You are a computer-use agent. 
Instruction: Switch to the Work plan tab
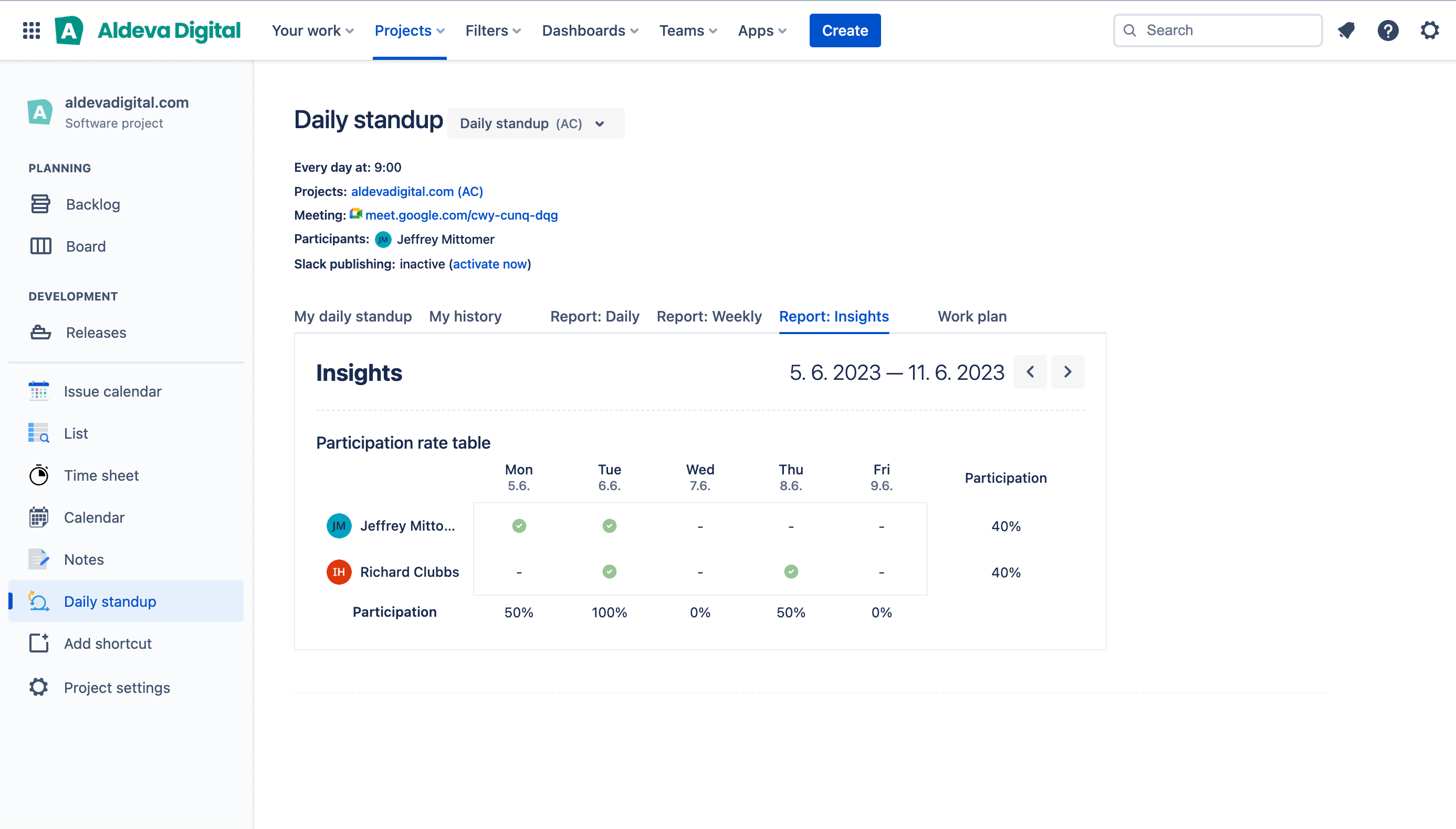point(972,316)
